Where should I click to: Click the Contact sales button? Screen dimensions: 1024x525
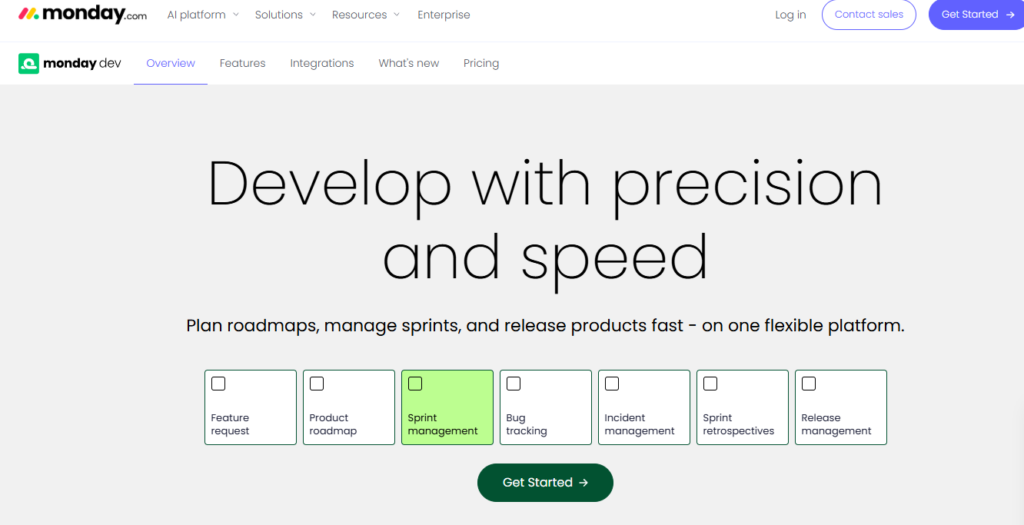[x=869, y=14]
